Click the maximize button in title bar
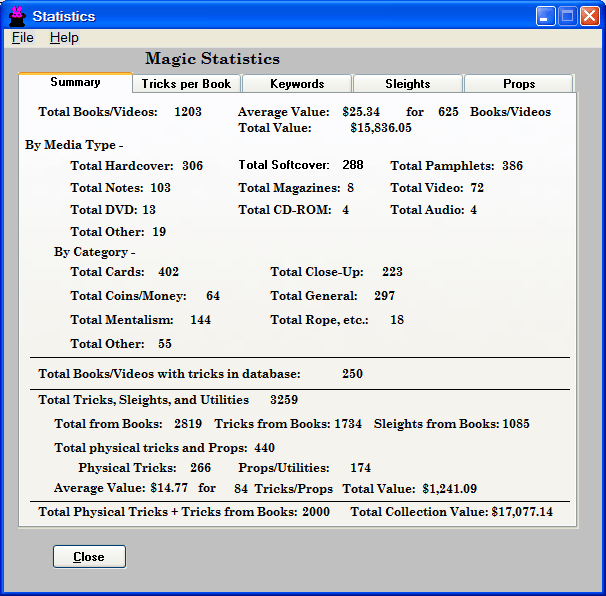Viewport: 606px width, 596px height. (x=567, y=16)
